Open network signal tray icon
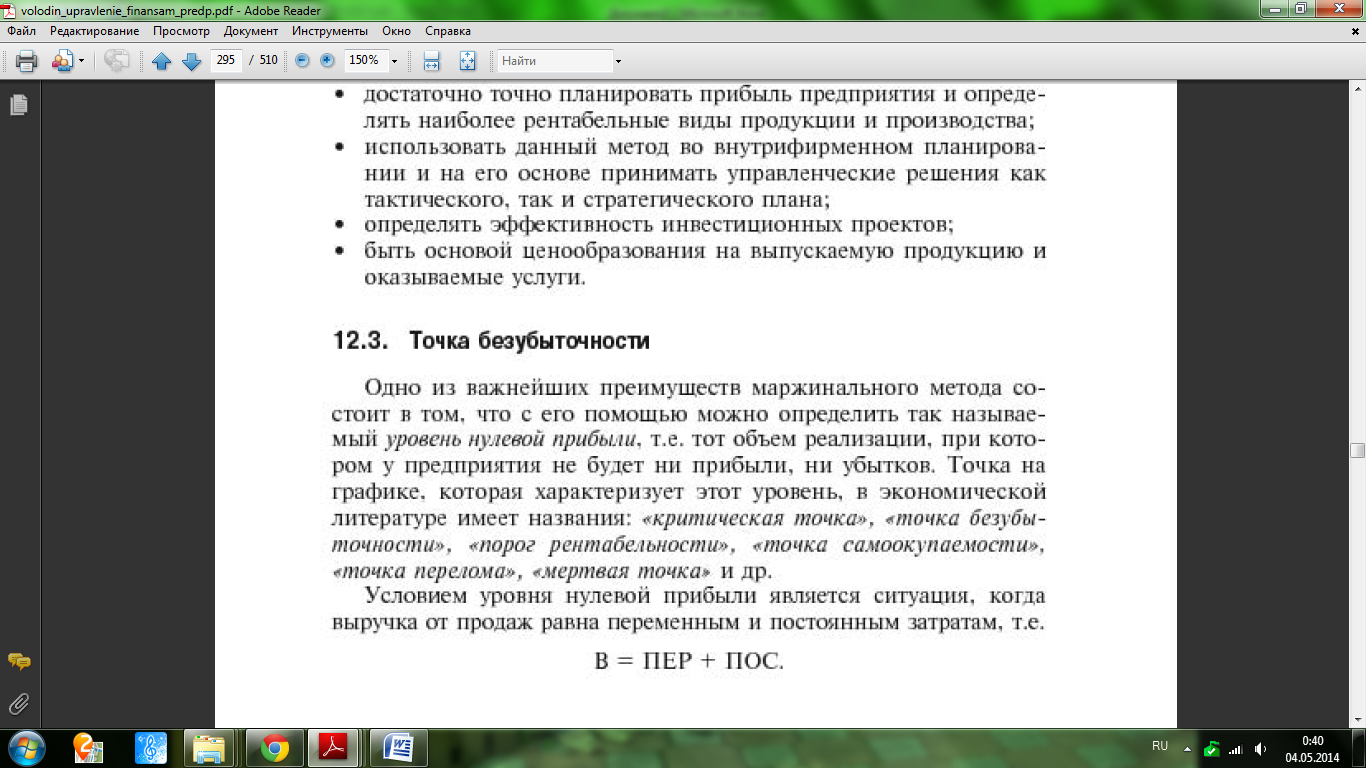Screen dimensions: 1366x768 click(x=1236, y=748)
